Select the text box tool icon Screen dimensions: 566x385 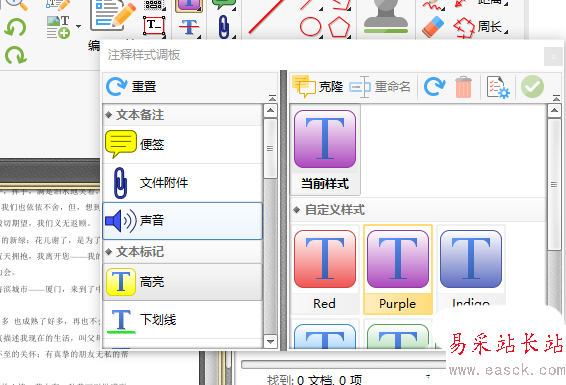(154, 26)
